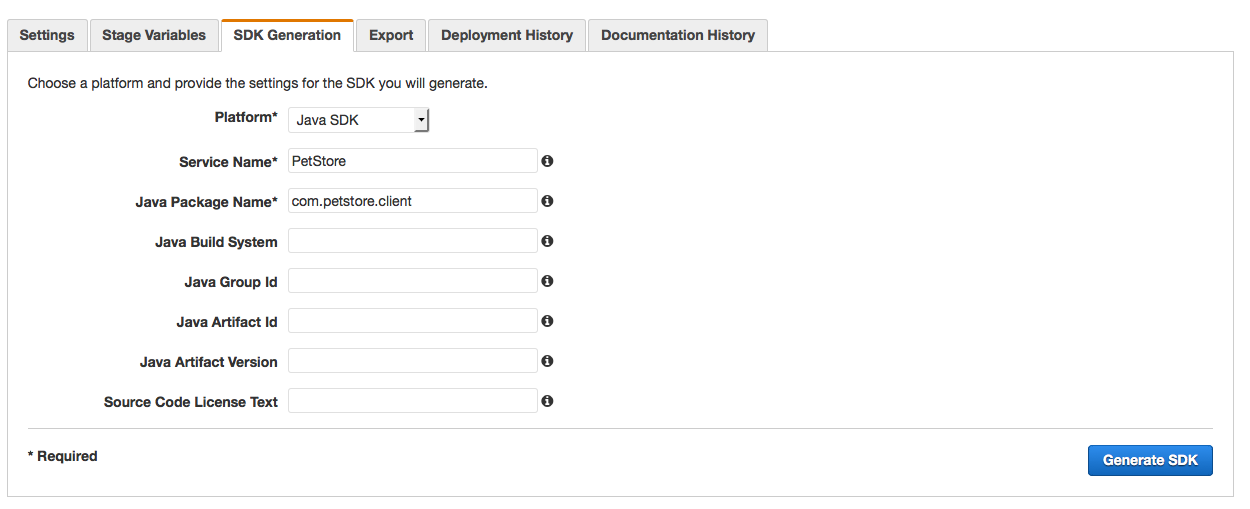Click the "Source Code License Text" label

[191, 402]
